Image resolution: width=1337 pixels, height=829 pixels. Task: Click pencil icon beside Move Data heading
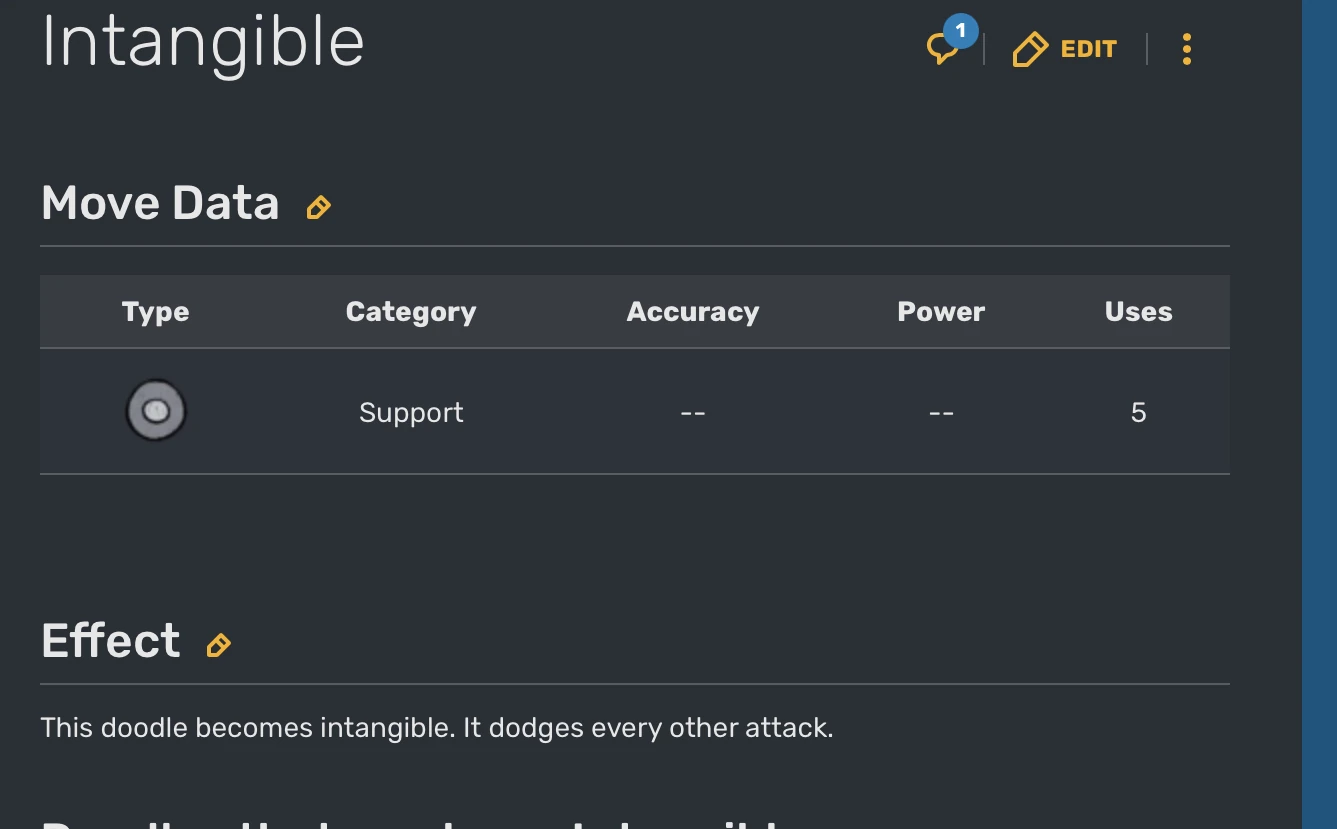coord(318,207)
